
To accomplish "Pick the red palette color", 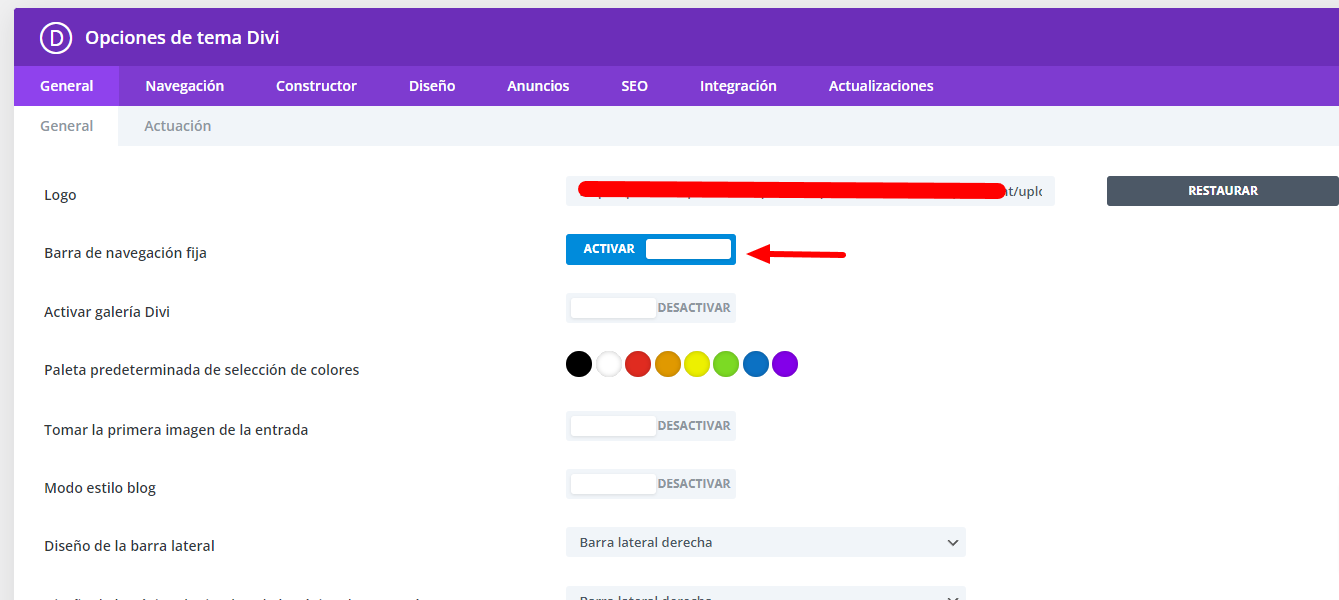I will [x=638, y=364].
